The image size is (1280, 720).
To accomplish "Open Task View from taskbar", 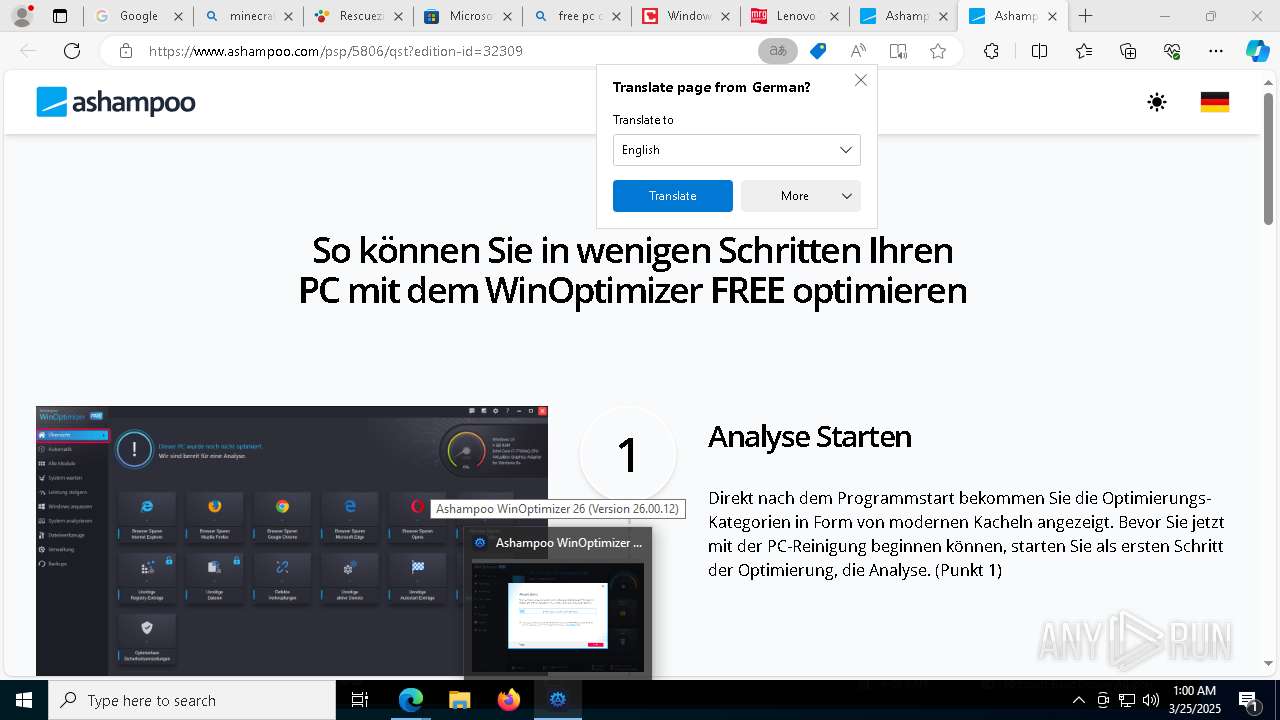I will click(361, 700).
